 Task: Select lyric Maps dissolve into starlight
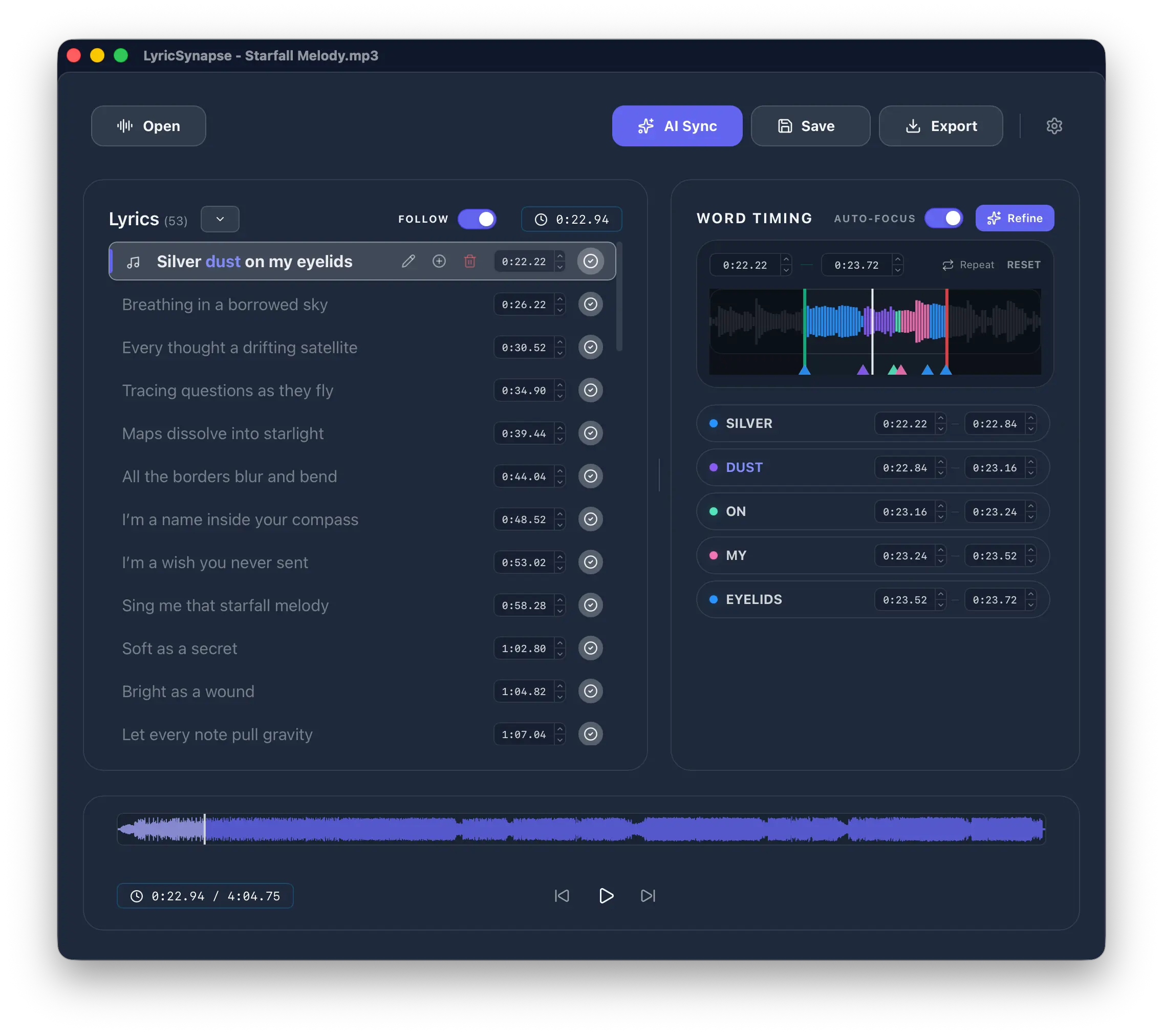pyautogui.click(x=223, y=434)
